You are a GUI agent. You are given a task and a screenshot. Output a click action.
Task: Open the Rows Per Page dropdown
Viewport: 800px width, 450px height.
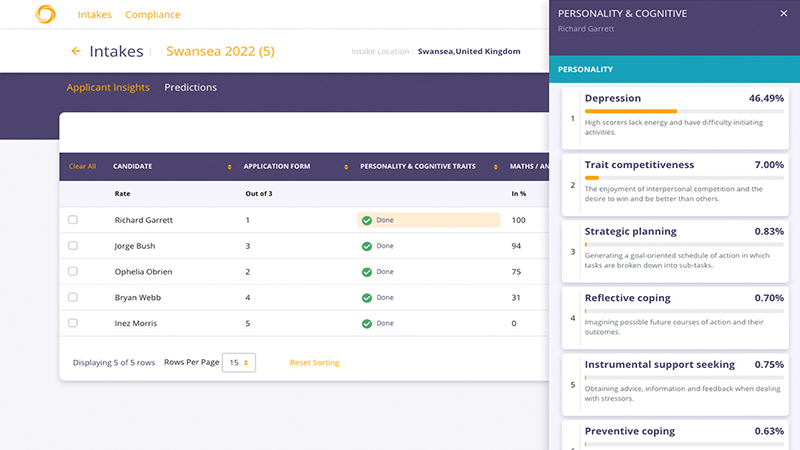click(x=239, y=362)
